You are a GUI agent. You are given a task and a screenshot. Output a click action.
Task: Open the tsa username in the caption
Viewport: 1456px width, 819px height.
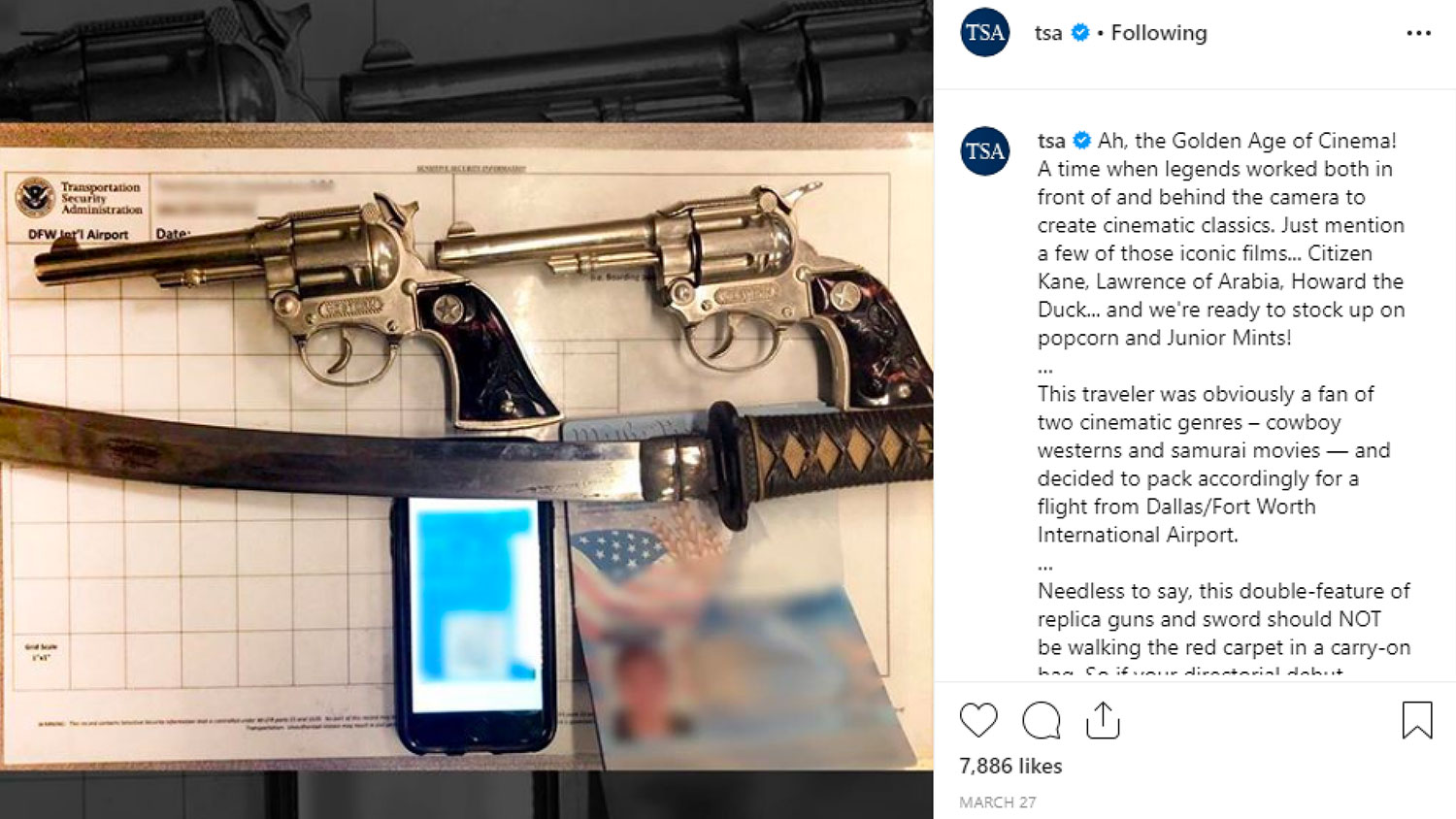(x=1051, y=141)
